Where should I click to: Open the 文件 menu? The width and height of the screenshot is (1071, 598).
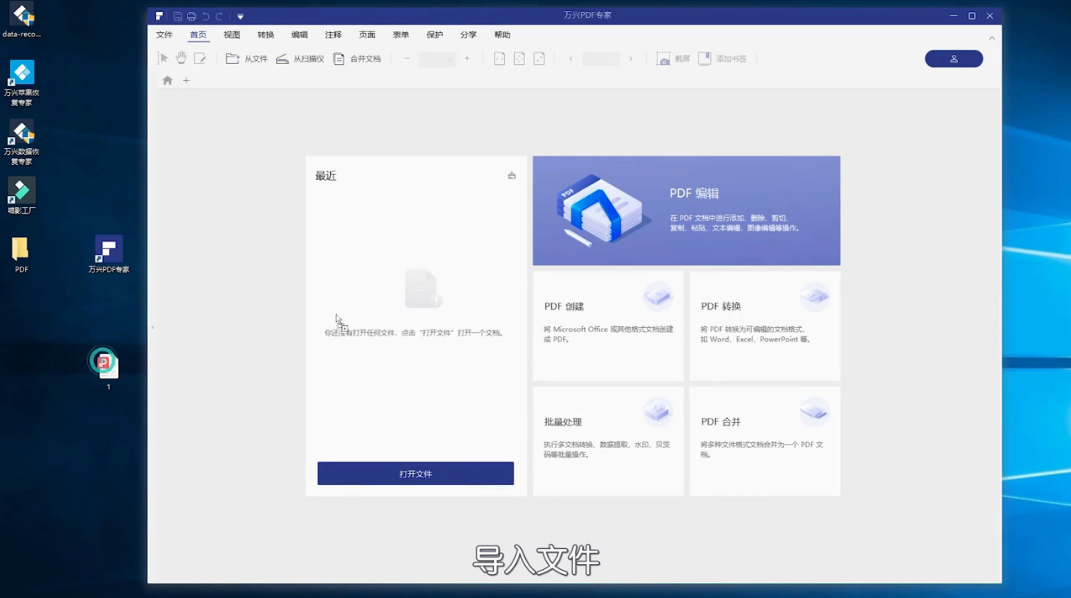pyautogui.click(x=165, y=35)
